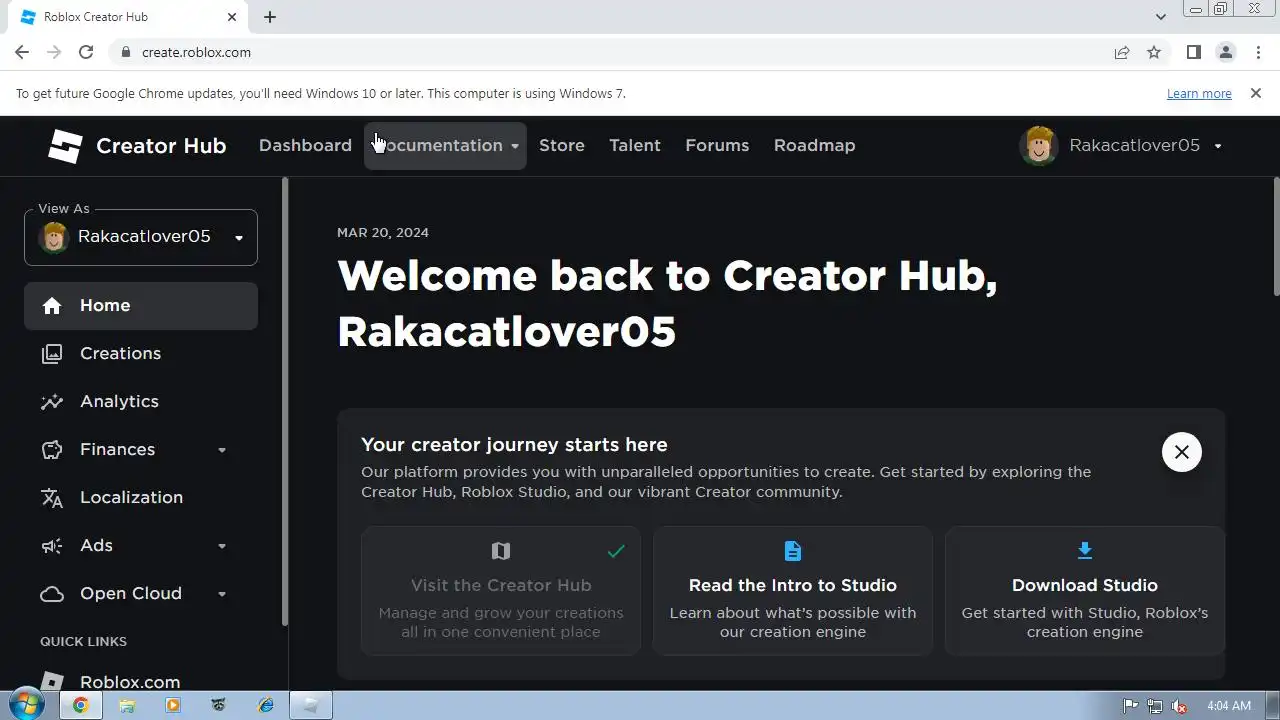Click the Roblox Creator Hub logo icon
1280x720 pixels.
pyautogui.click(x=65, y=146)
